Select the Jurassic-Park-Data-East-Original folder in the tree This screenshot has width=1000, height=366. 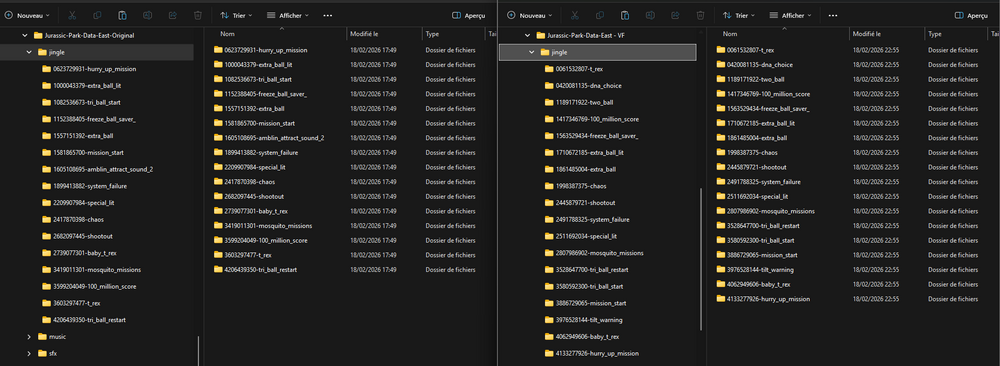(84, 36)
